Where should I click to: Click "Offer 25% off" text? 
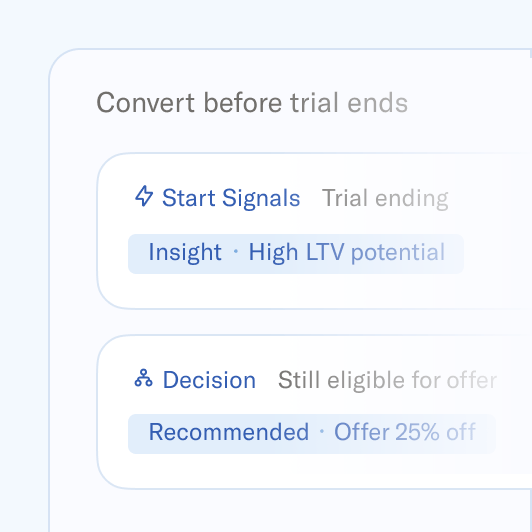pos(405,432)
